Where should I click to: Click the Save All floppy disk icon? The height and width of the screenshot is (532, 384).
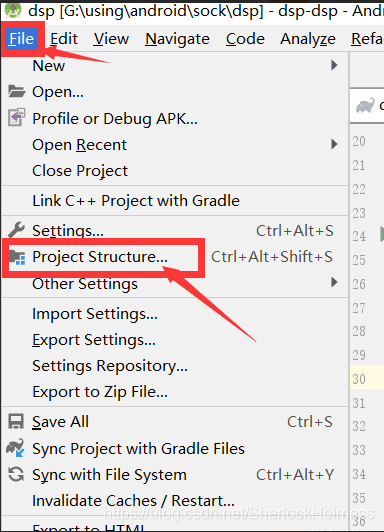point(16,422)
